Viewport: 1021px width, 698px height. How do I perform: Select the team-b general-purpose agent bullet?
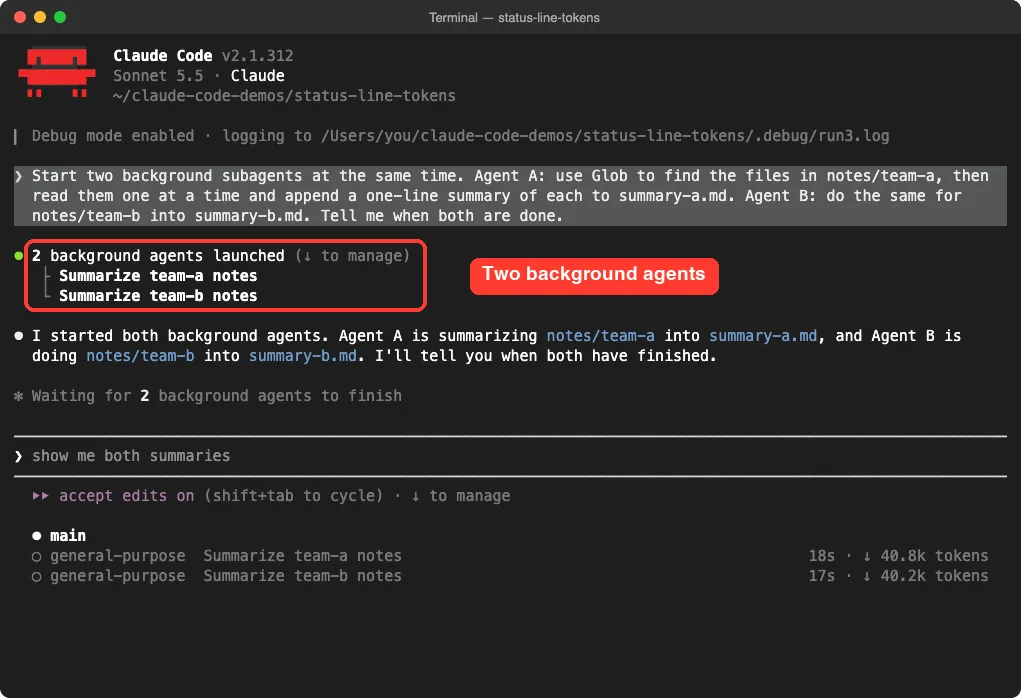pos(36,577)
